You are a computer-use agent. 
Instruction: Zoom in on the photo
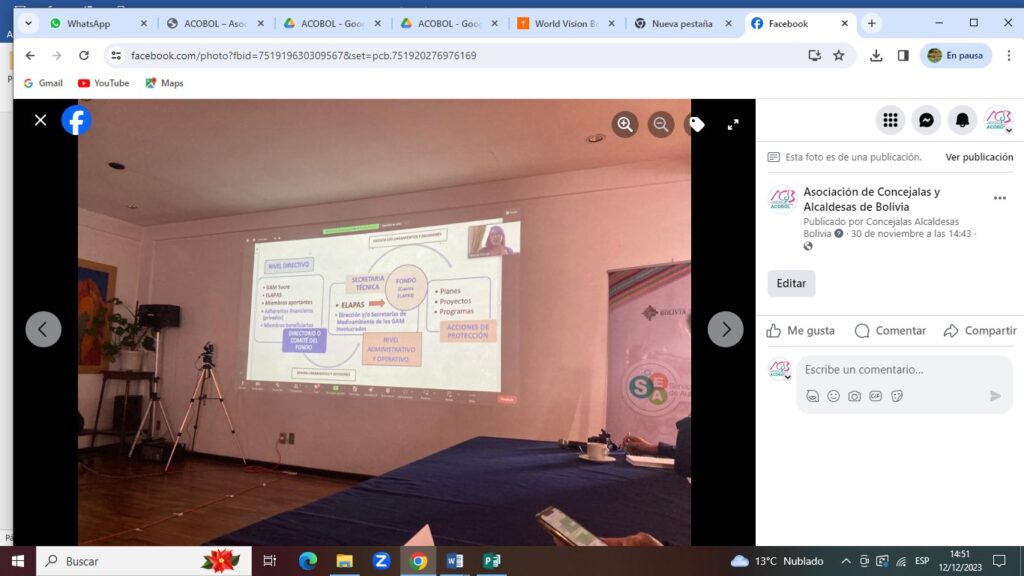(625, 124)
